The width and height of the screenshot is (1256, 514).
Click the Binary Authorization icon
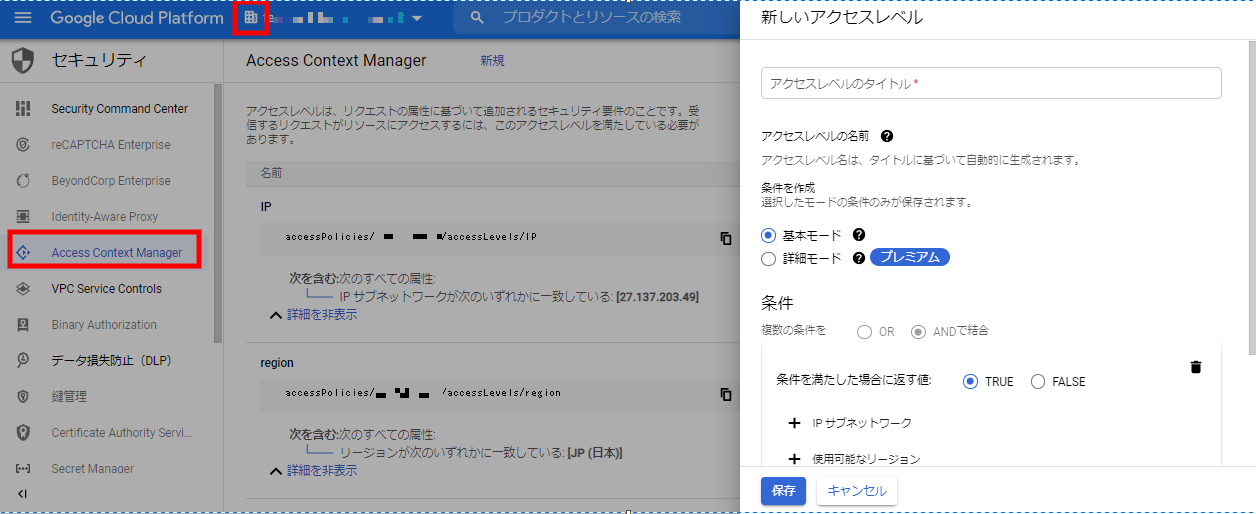tap(23, 325)
